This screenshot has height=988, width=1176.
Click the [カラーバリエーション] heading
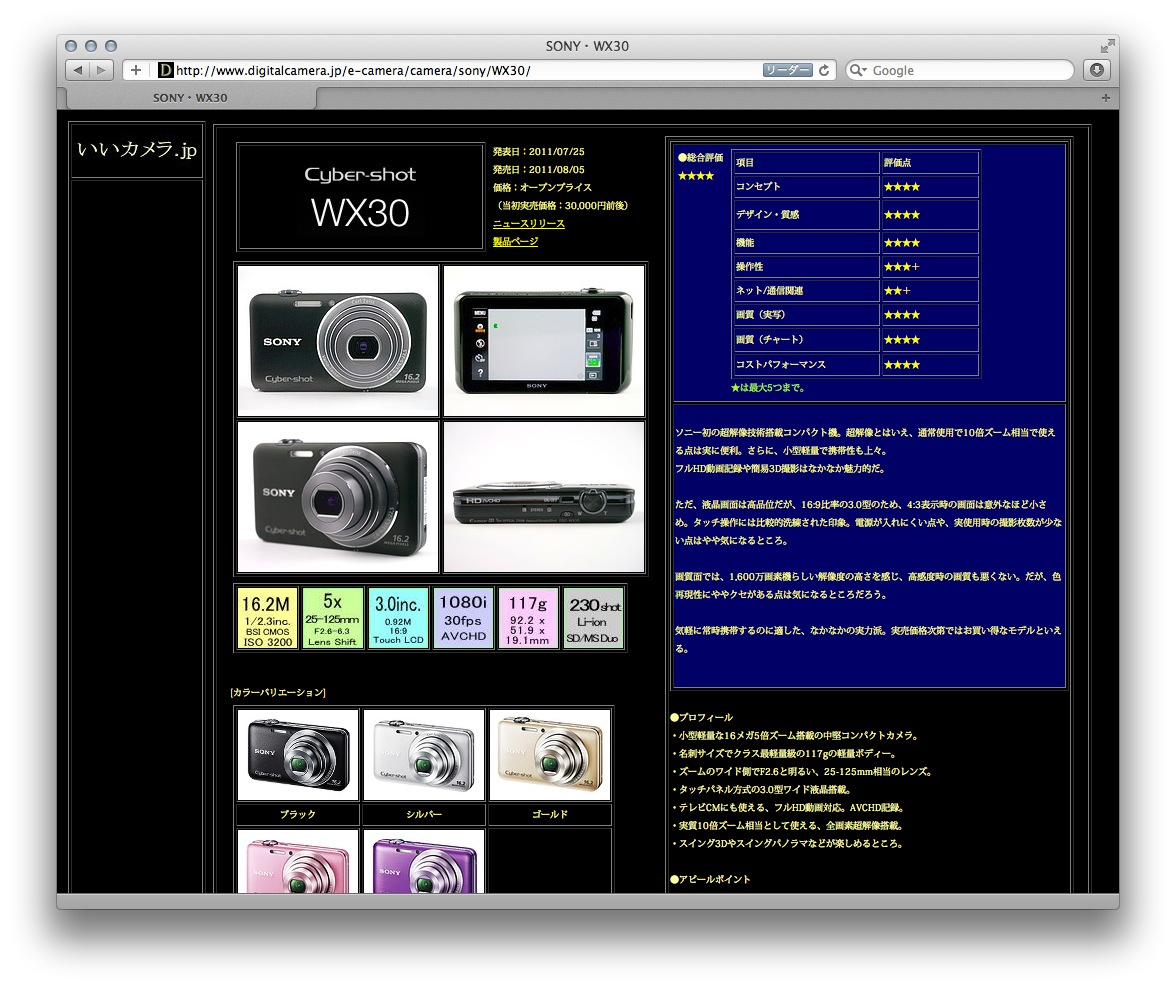click(278, 692)
